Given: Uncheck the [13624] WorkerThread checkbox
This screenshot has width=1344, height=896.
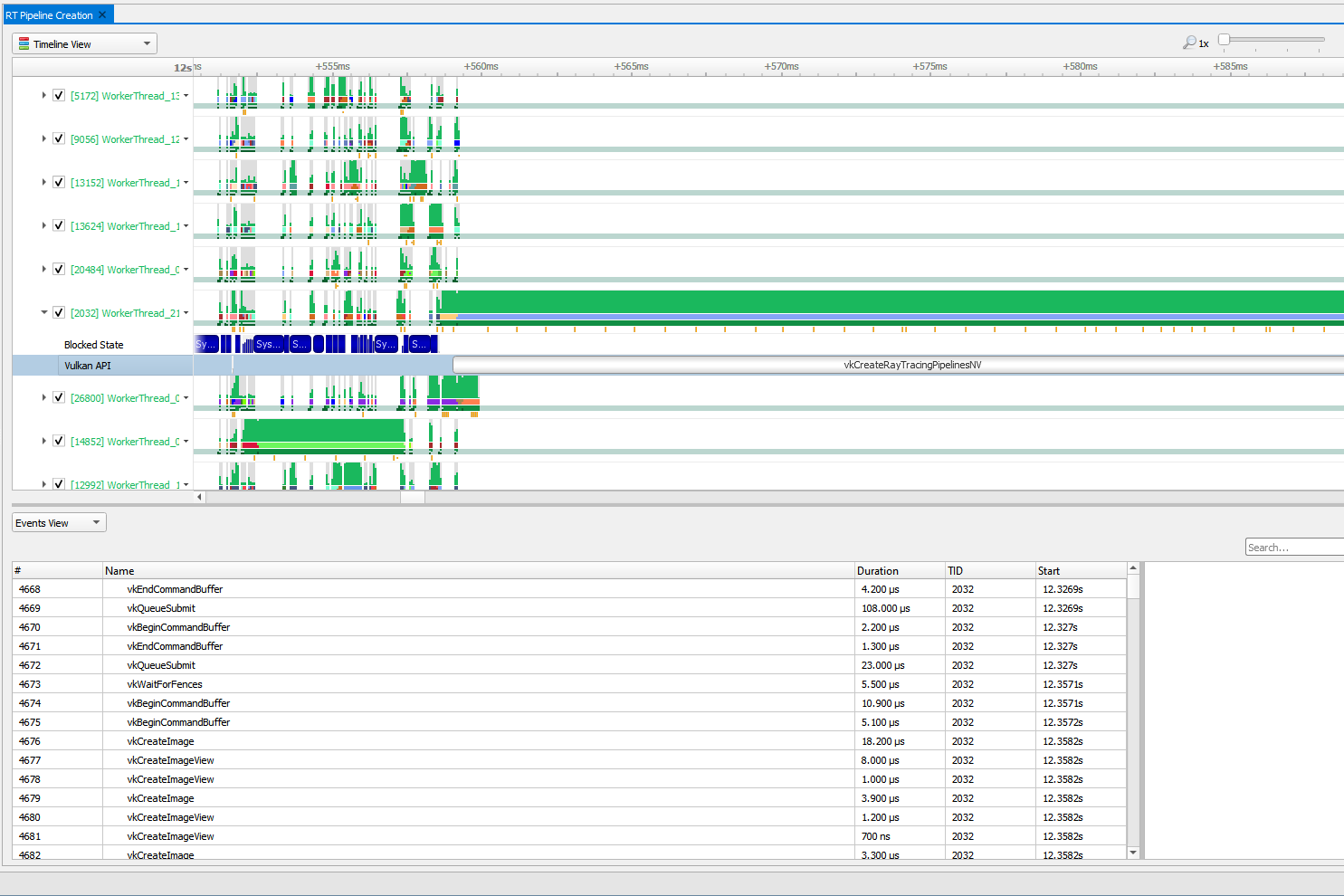Looking at the screenshot, I should click(x=59, y=225).
